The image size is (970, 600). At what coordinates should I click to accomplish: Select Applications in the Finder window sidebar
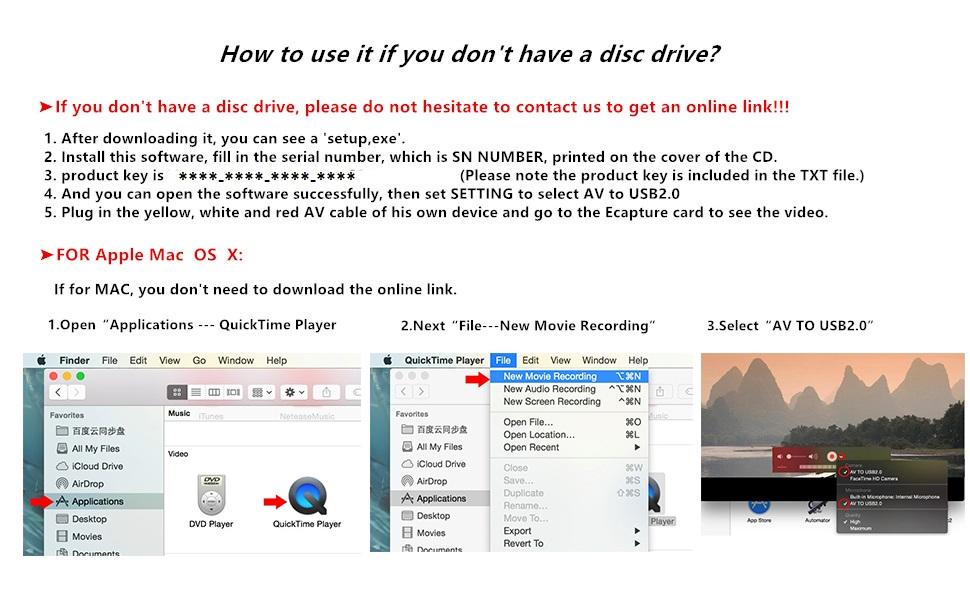97,501
